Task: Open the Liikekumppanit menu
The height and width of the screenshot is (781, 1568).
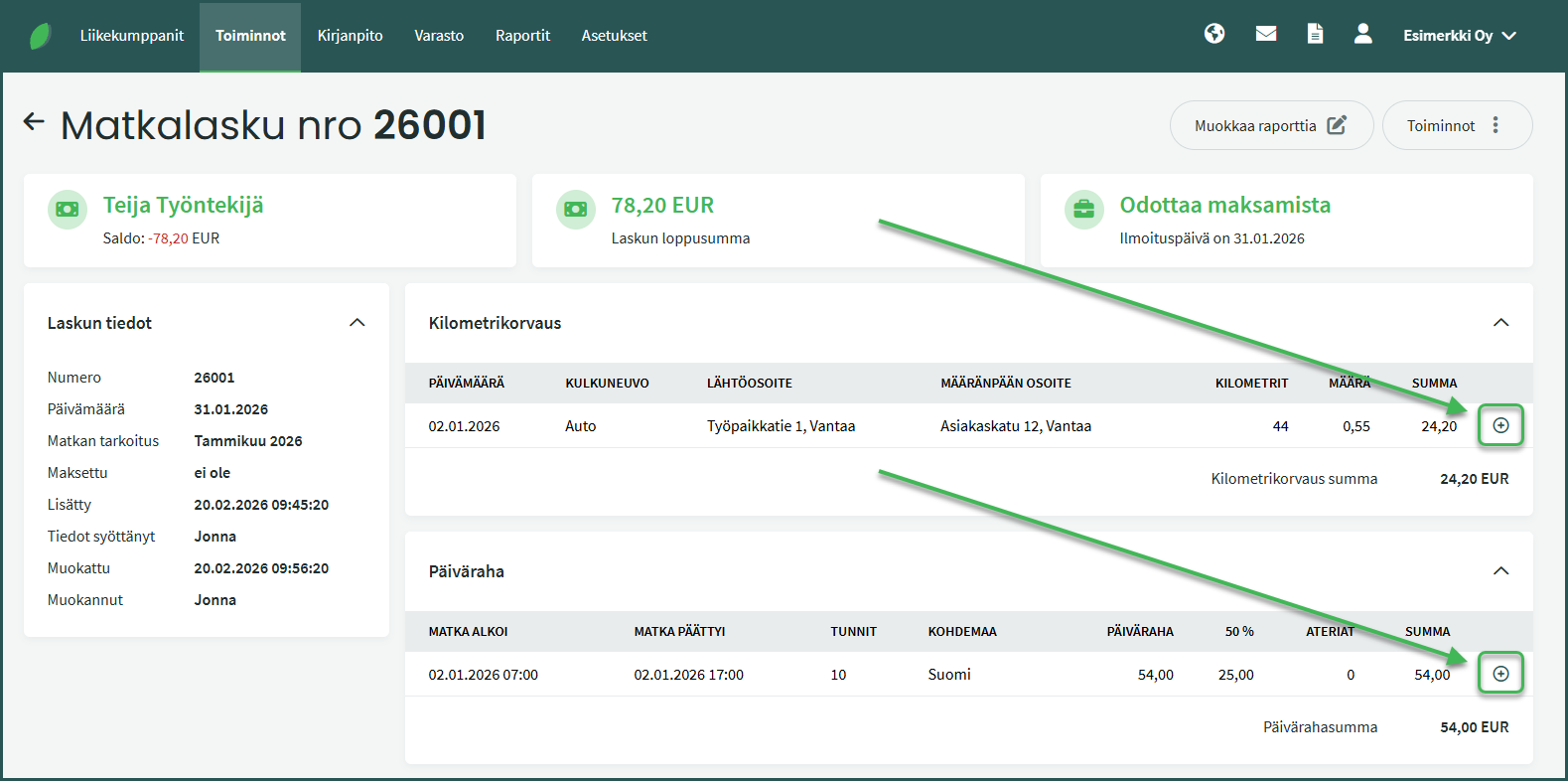Action: 132,36
